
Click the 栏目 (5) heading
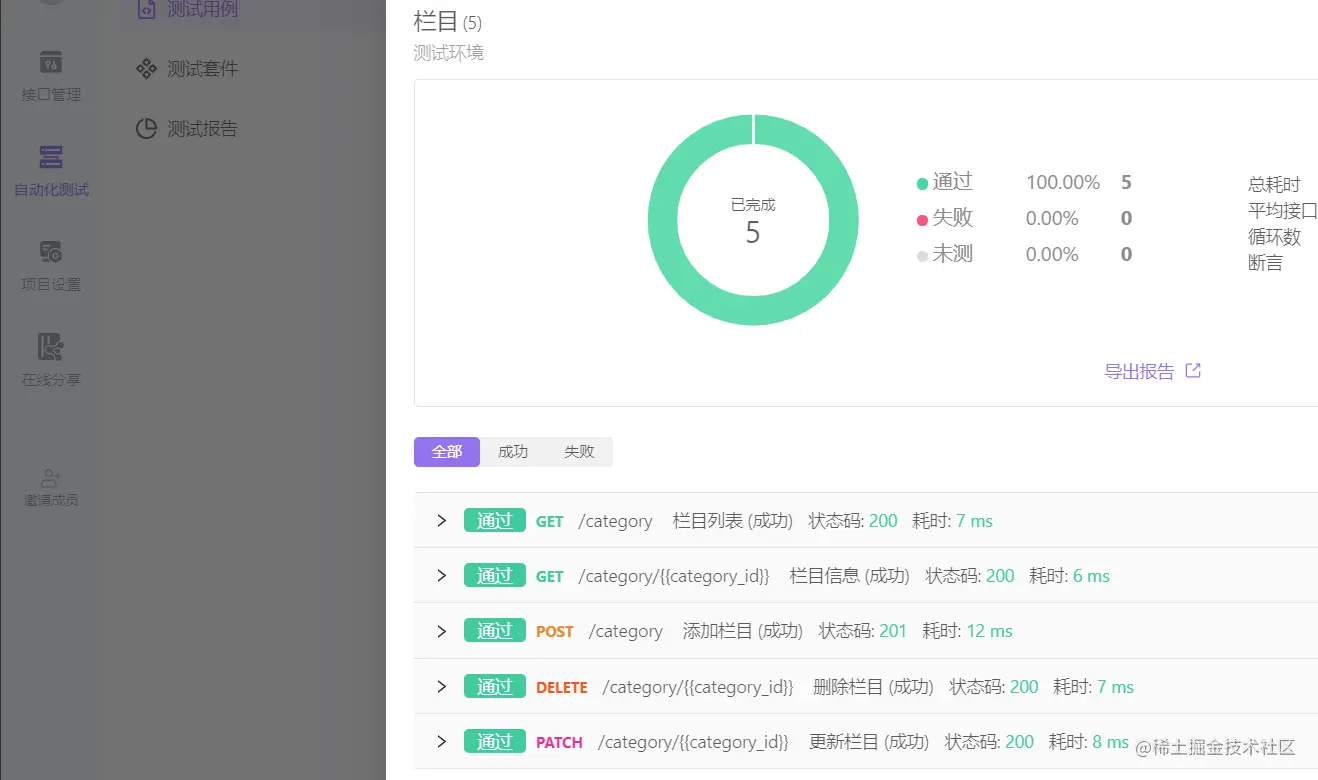coord(447,22)
